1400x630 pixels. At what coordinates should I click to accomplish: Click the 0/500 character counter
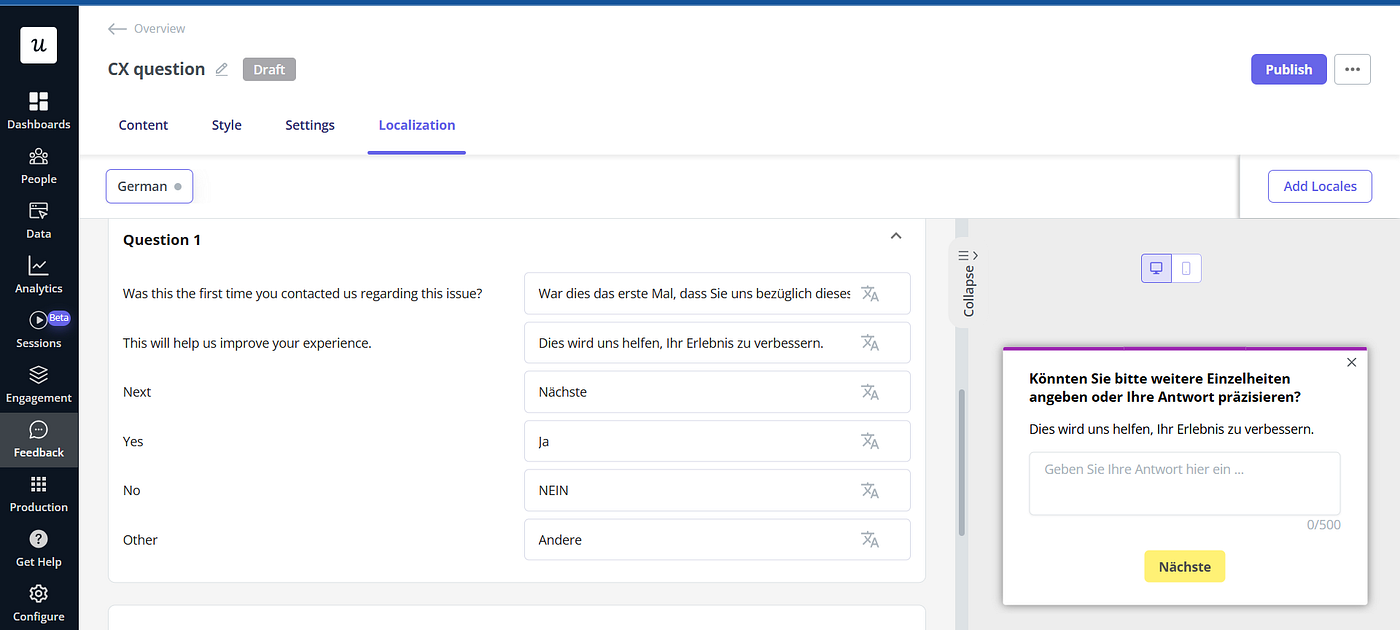1324,525
